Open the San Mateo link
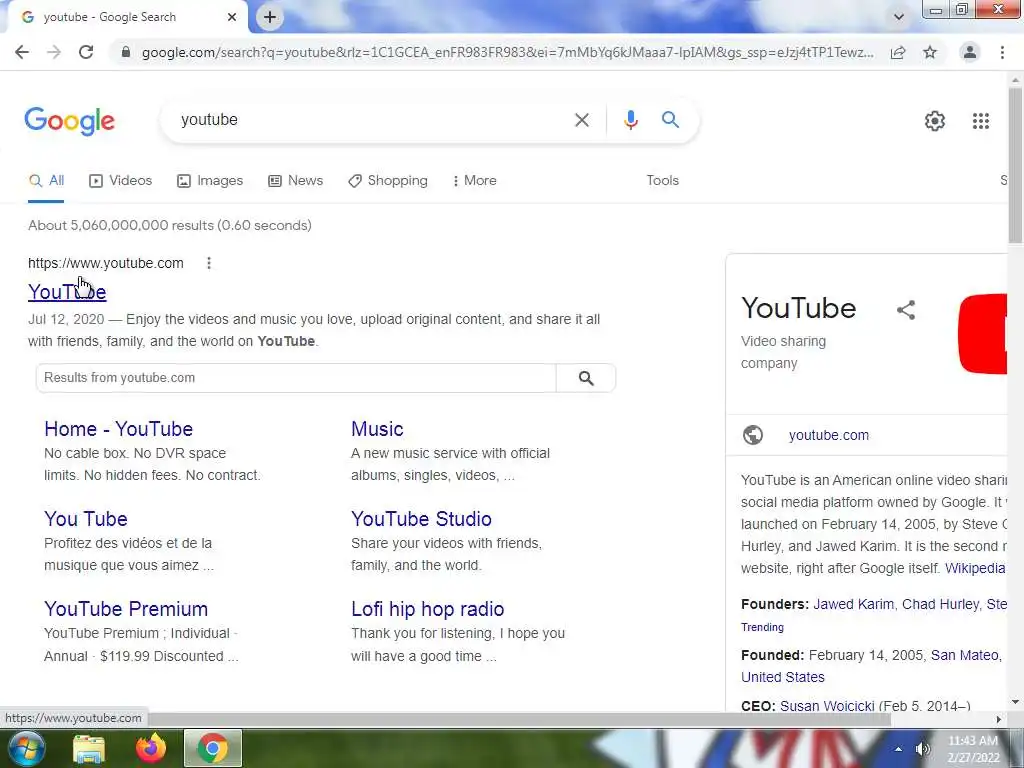 click(x=965, y=655)
